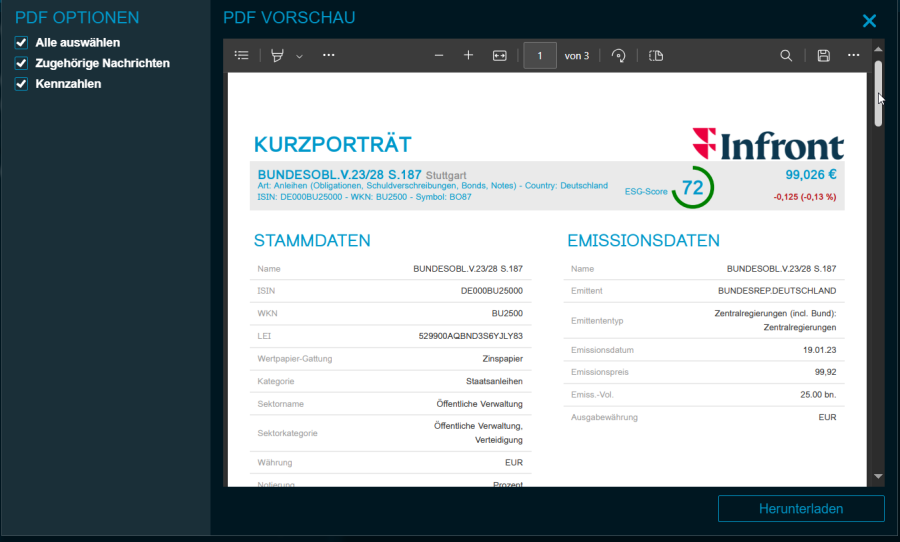
Task: Open search in the PDF viewer
Action: [787, 56]
